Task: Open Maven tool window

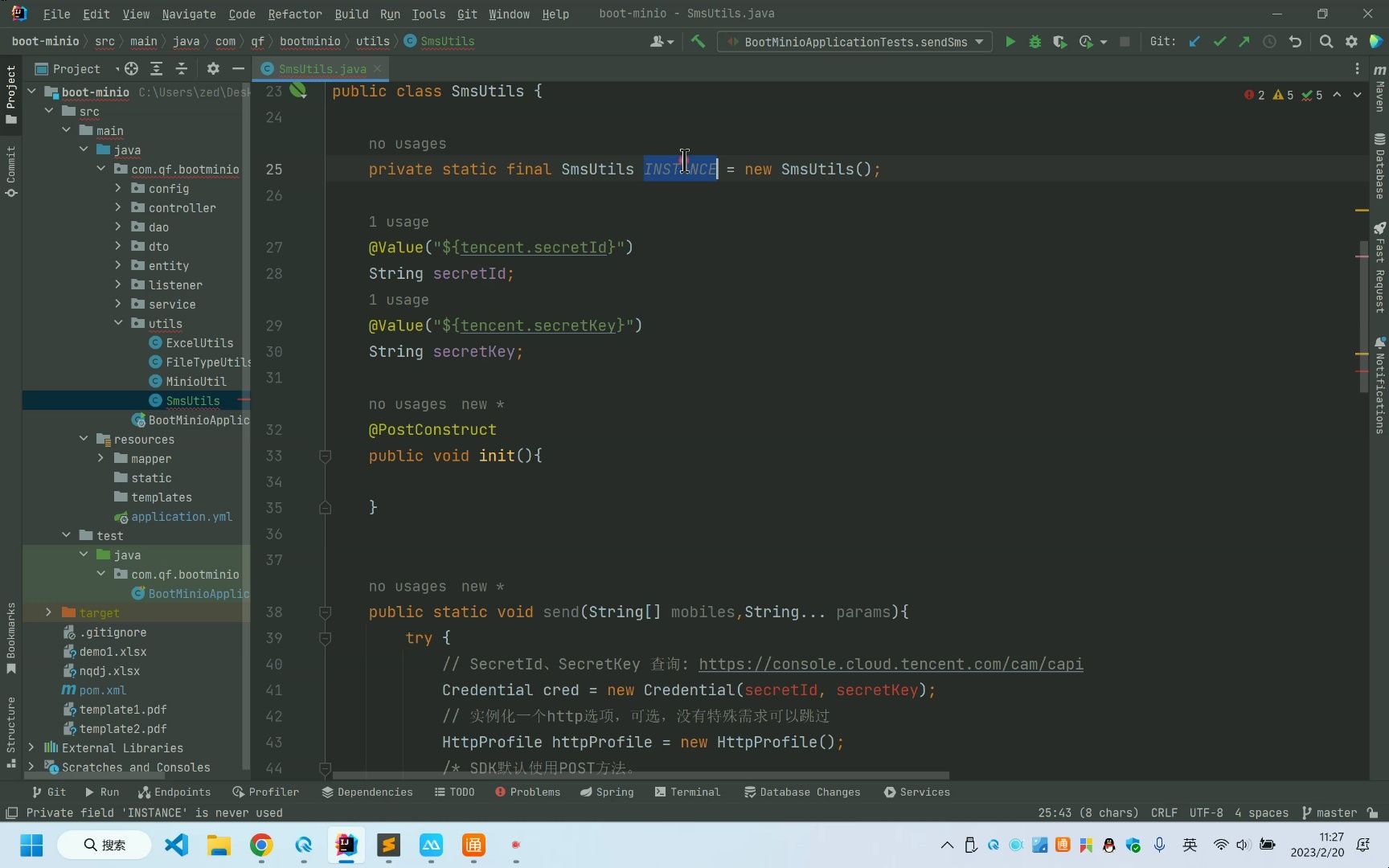Action: pyautogui.click(x=1379, y=88)
